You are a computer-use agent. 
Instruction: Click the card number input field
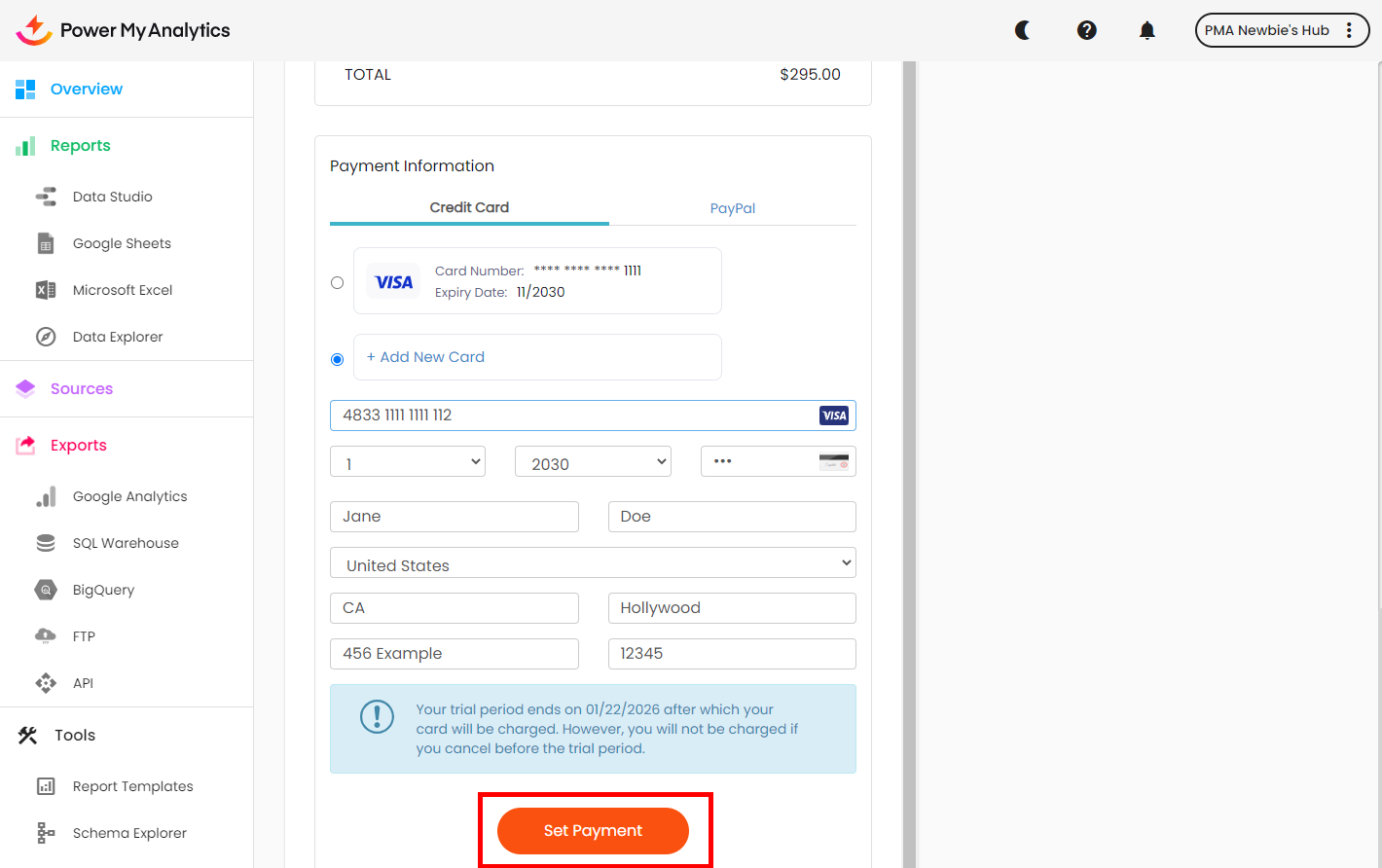574,416
